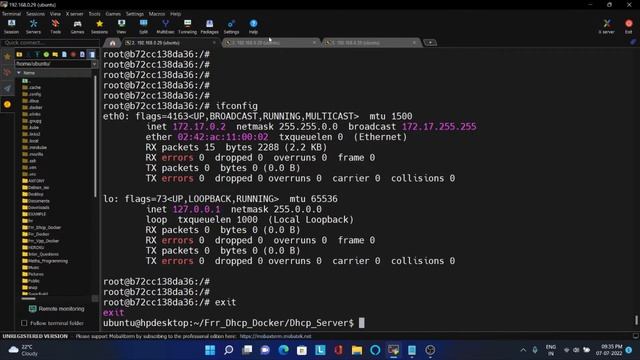Click the first folder icon in file browser toolbar

pos(19,54)
